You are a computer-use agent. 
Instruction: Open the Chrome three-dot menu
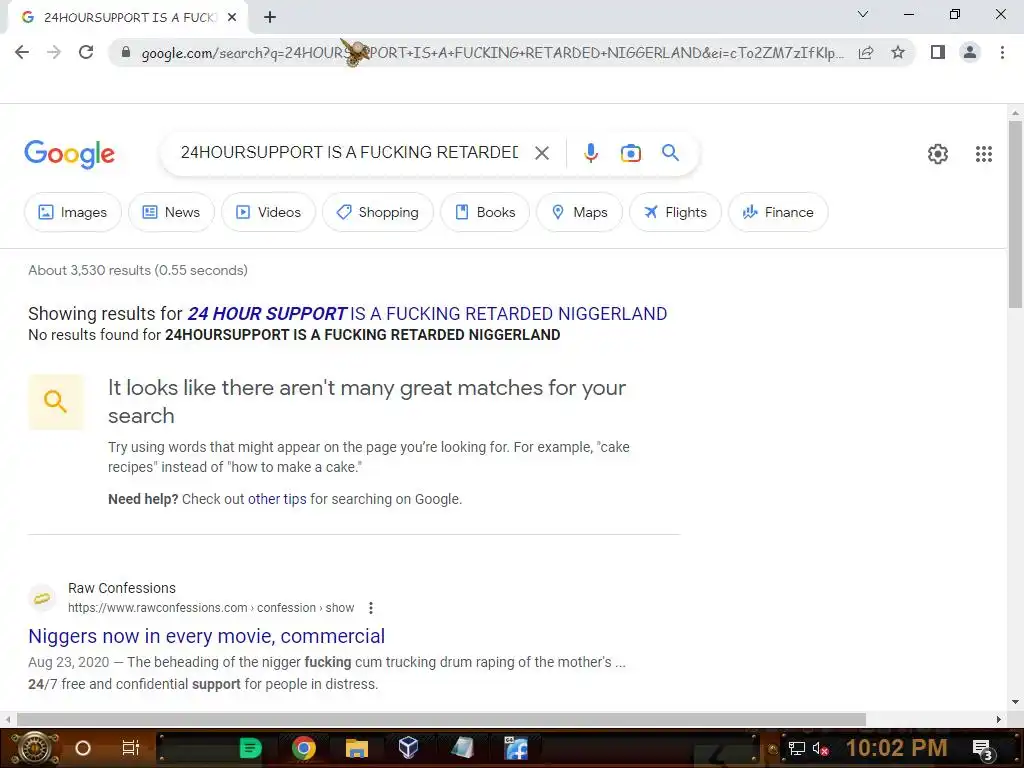coord(1002,52)
